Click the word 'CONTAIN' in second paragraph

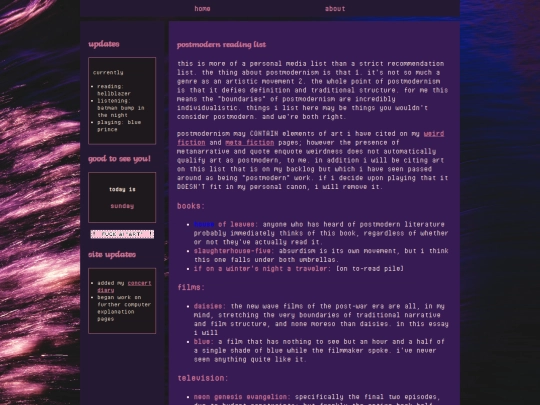[x=264, y=133]
